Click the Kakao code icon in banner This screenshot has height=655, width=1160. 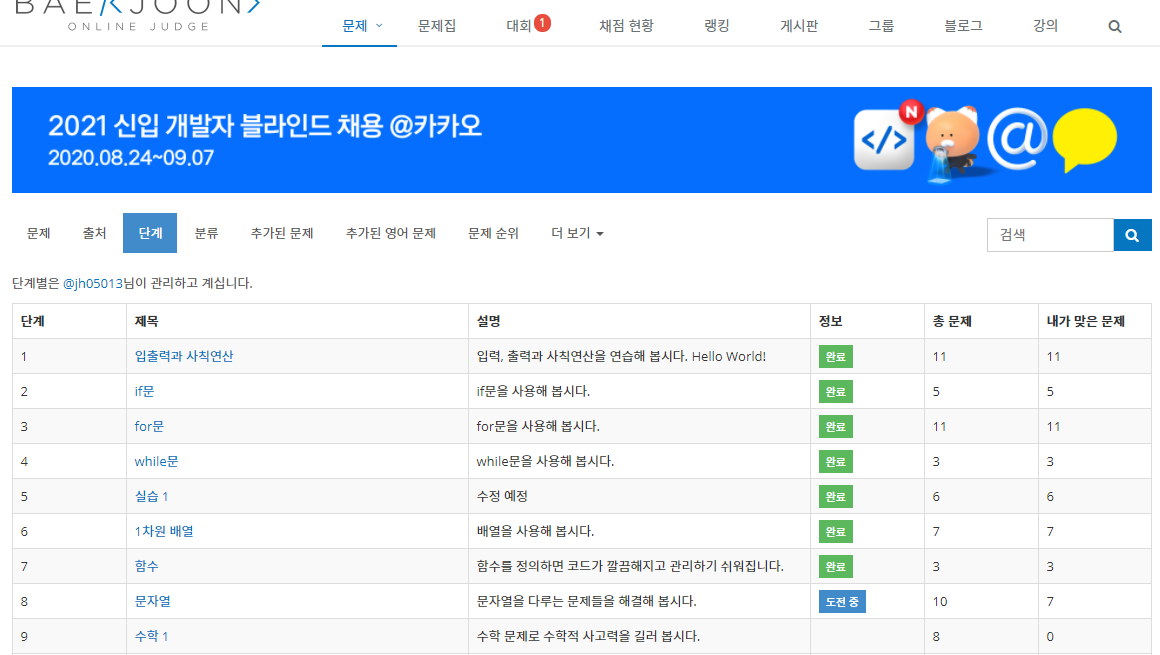point(884,139)
